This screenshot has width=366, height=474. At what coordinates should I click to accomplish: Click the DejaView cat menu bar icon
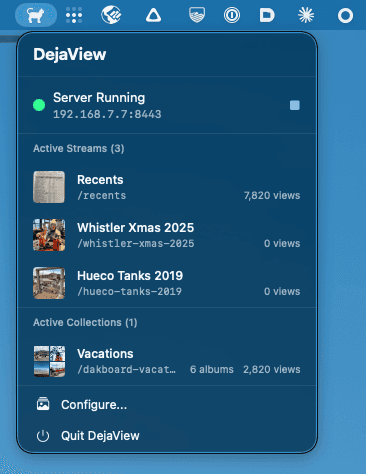[36, 15]
